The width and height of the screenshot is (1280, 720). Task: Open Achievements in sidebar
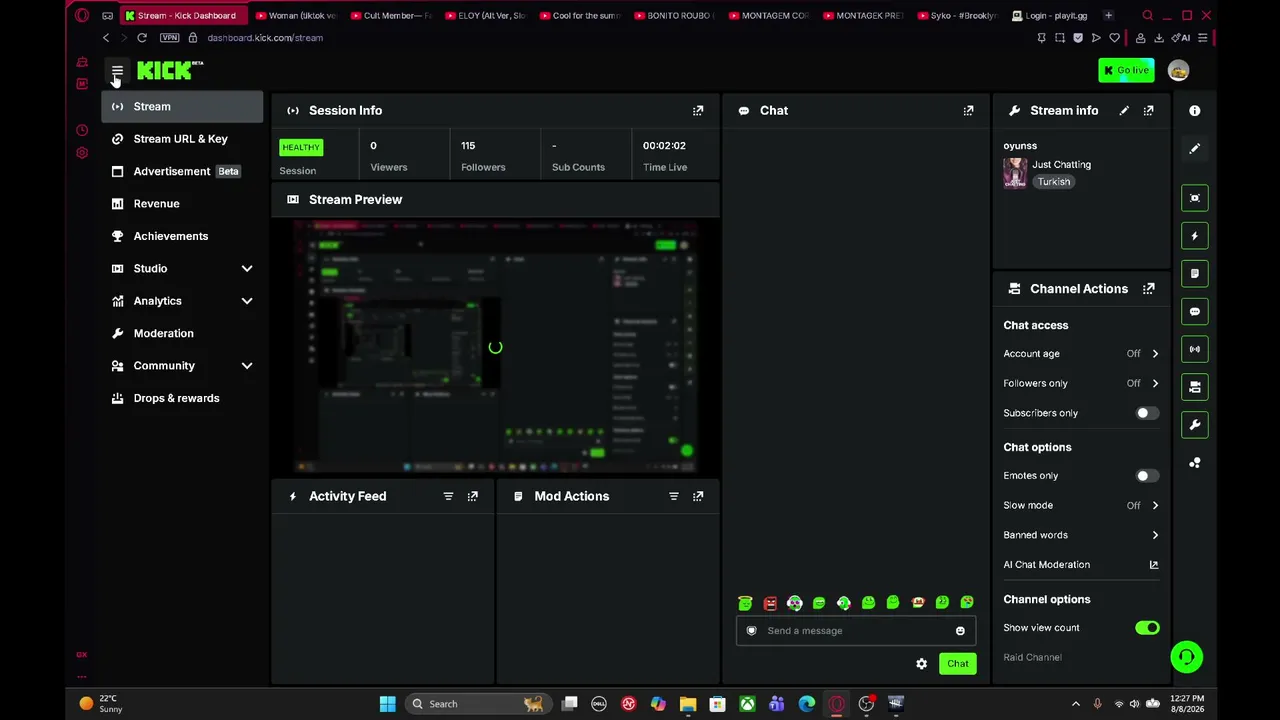(182, 236)
